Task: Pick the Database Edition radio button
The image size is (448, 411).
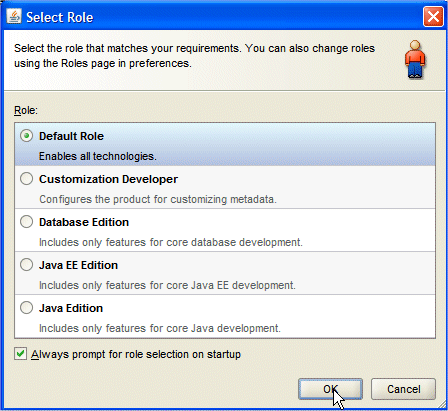Action: pyautogui.click(x=26, y=222)
